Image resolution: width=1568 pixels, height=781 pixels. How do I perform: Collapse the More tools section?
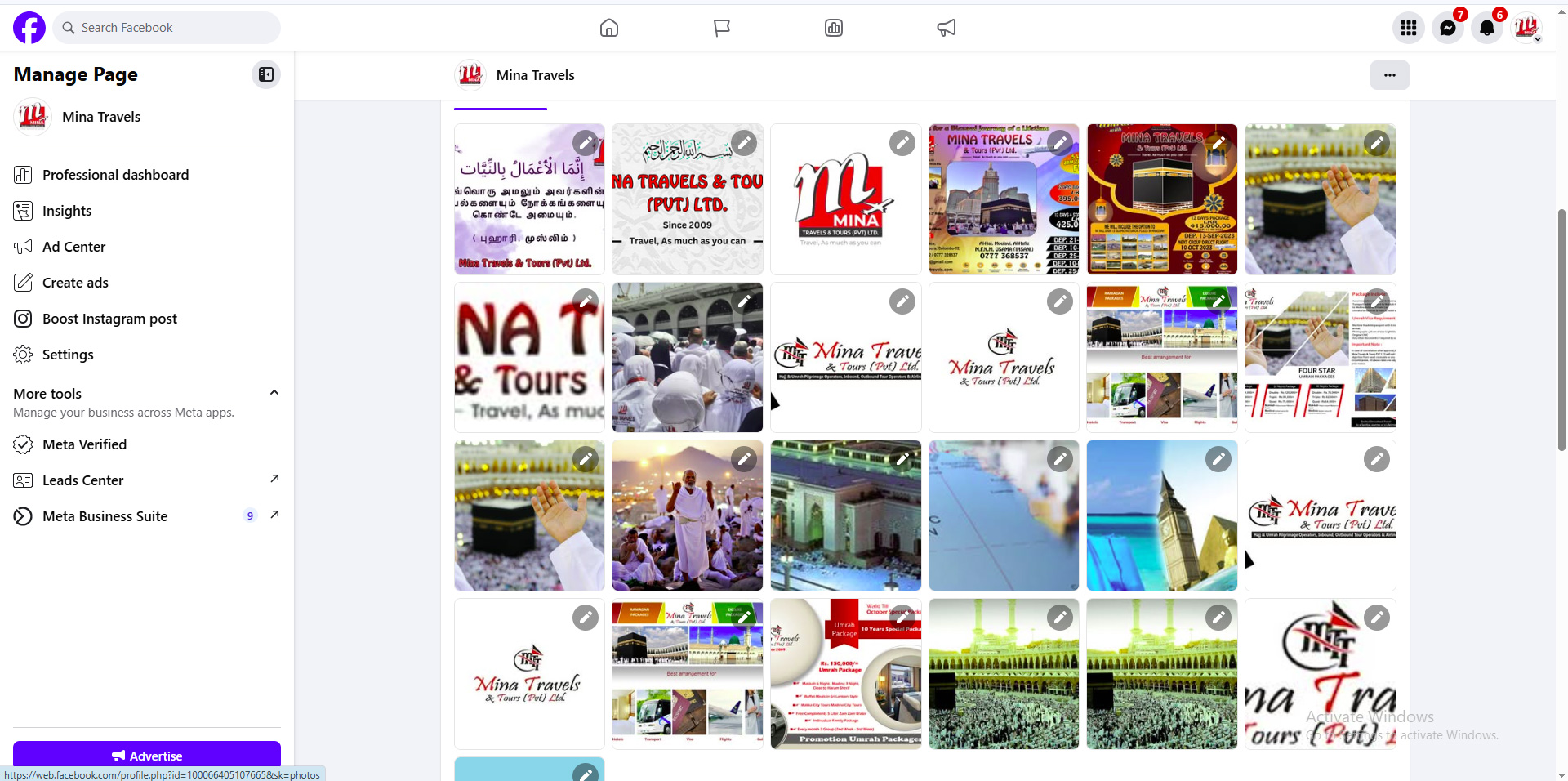pos(274,393)
